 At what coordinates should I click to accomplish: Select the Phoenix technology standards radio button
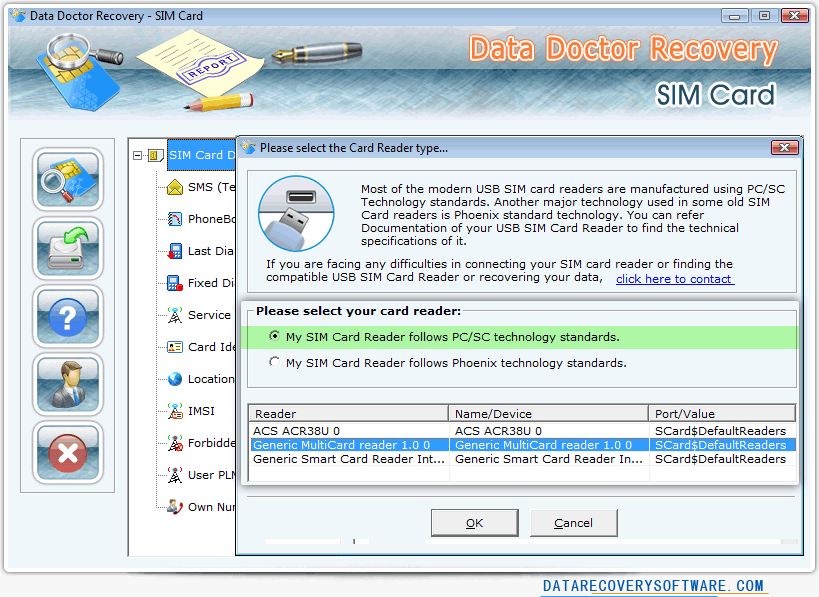click(x=274, y=362)
